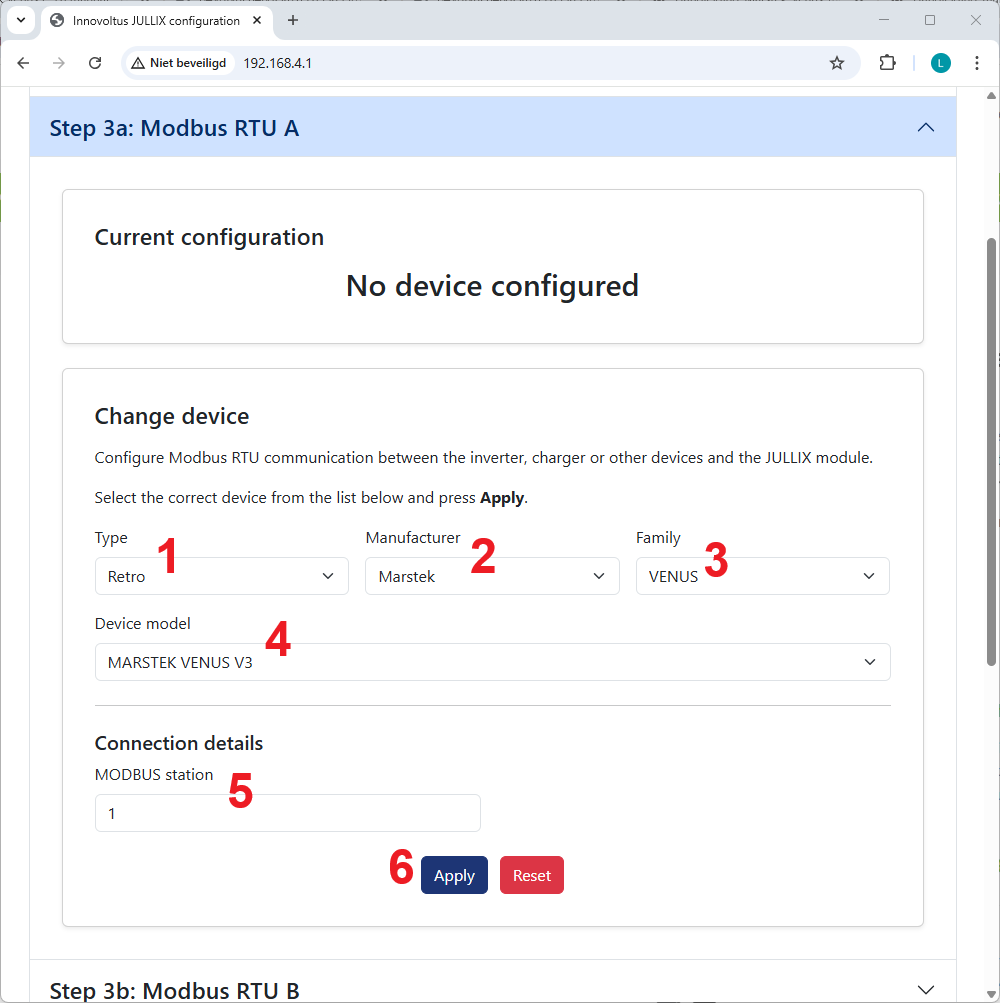Click the address bar URL 192.168.4.1
The width and height of the screenshot is (1000, 1003).
click(x=279, y=63)
